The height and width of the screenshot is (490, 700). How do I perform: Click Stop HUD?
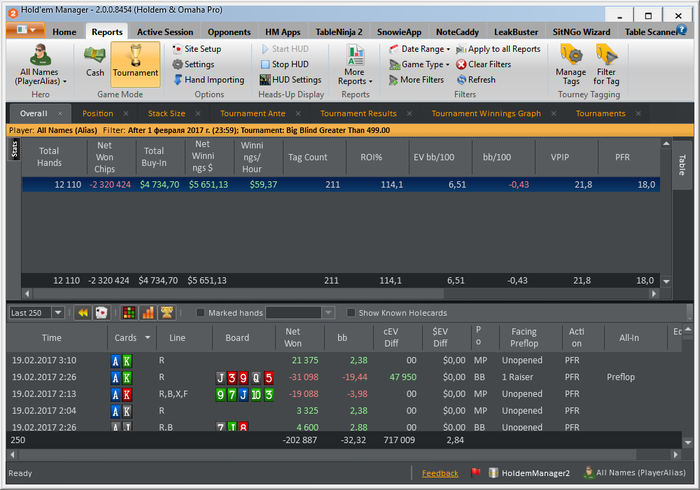click(284, 64)
